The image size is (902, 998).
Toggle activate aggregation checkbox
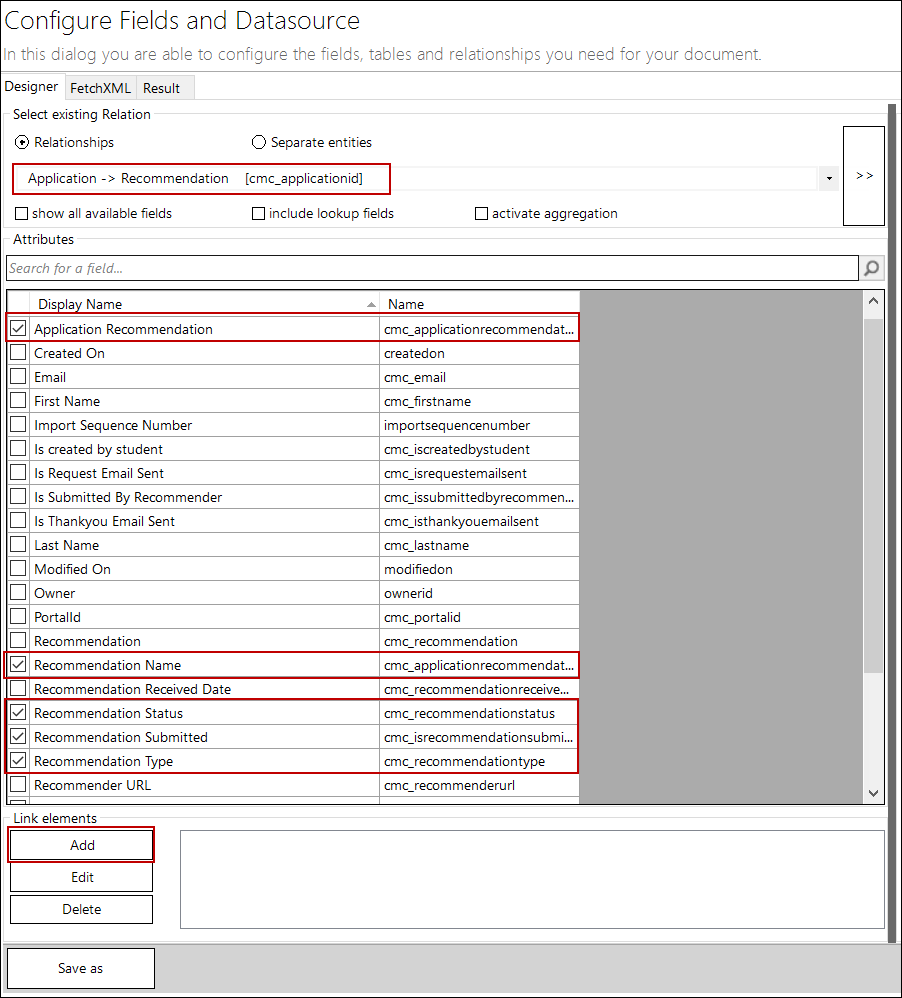[x=481, y=213]
